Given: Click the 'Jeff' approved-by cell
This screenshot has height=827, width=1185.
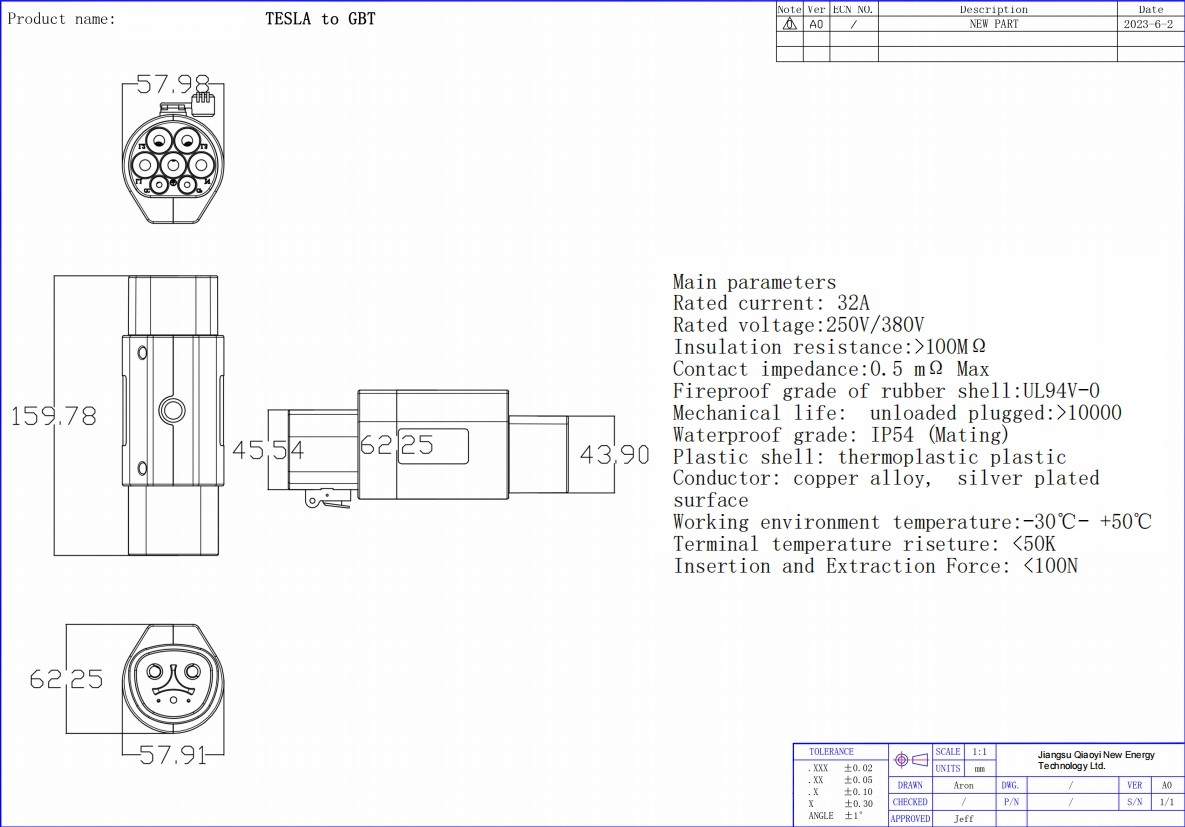Looking at the screenshot, I should (963, 819).
